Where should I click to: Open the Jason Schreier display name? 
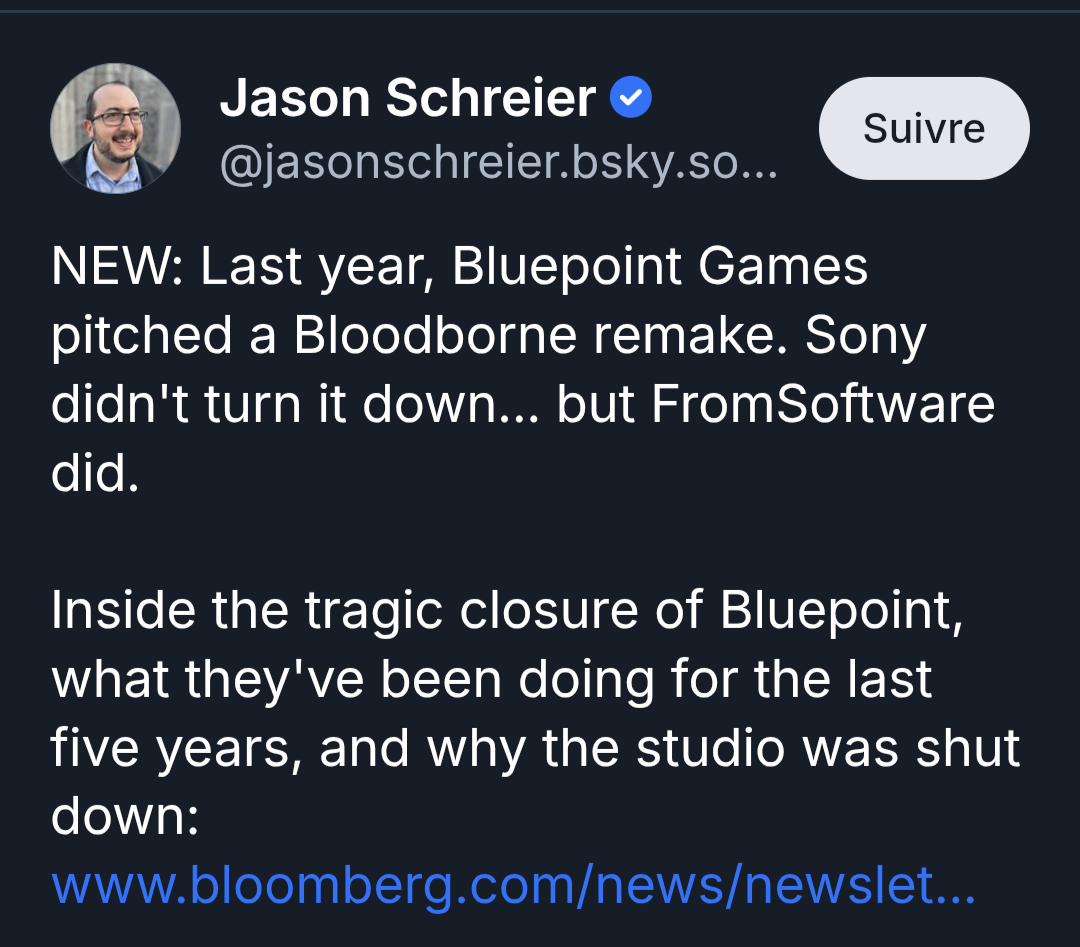(407, 98)
